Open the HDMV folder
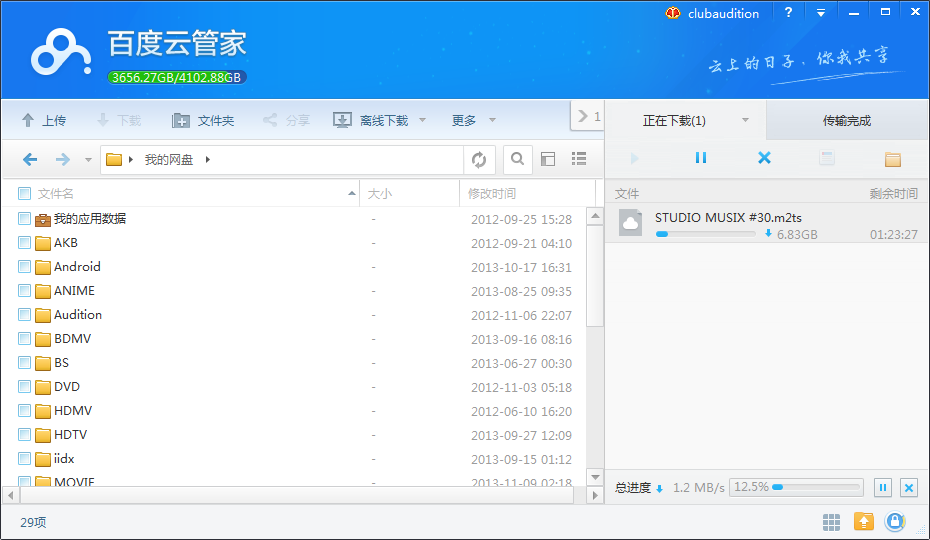The width and height of the screenshot is (930, 540). [73, 411]
